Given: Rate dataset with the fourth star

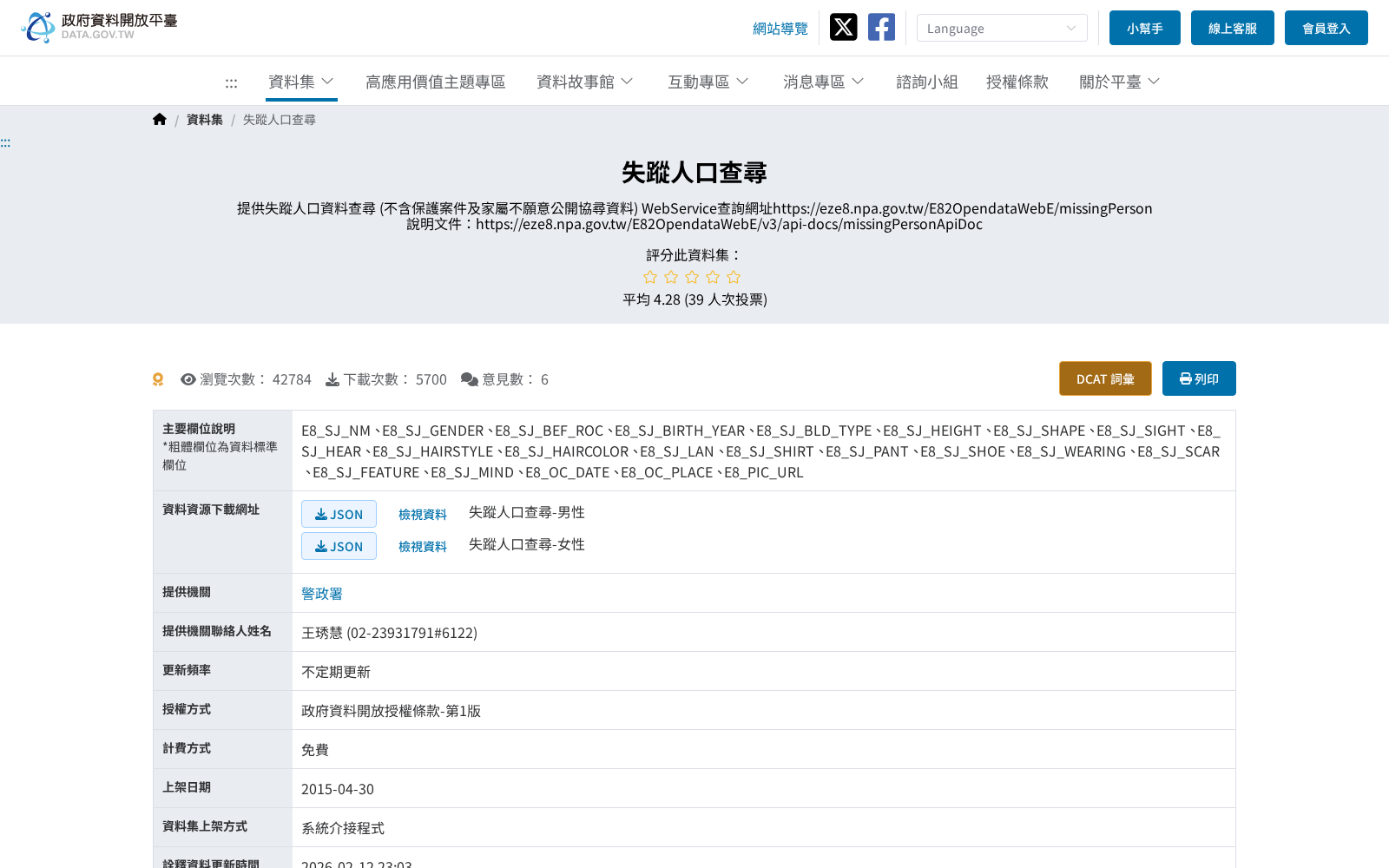Looking at the screenshot, I should click(713, 277).
